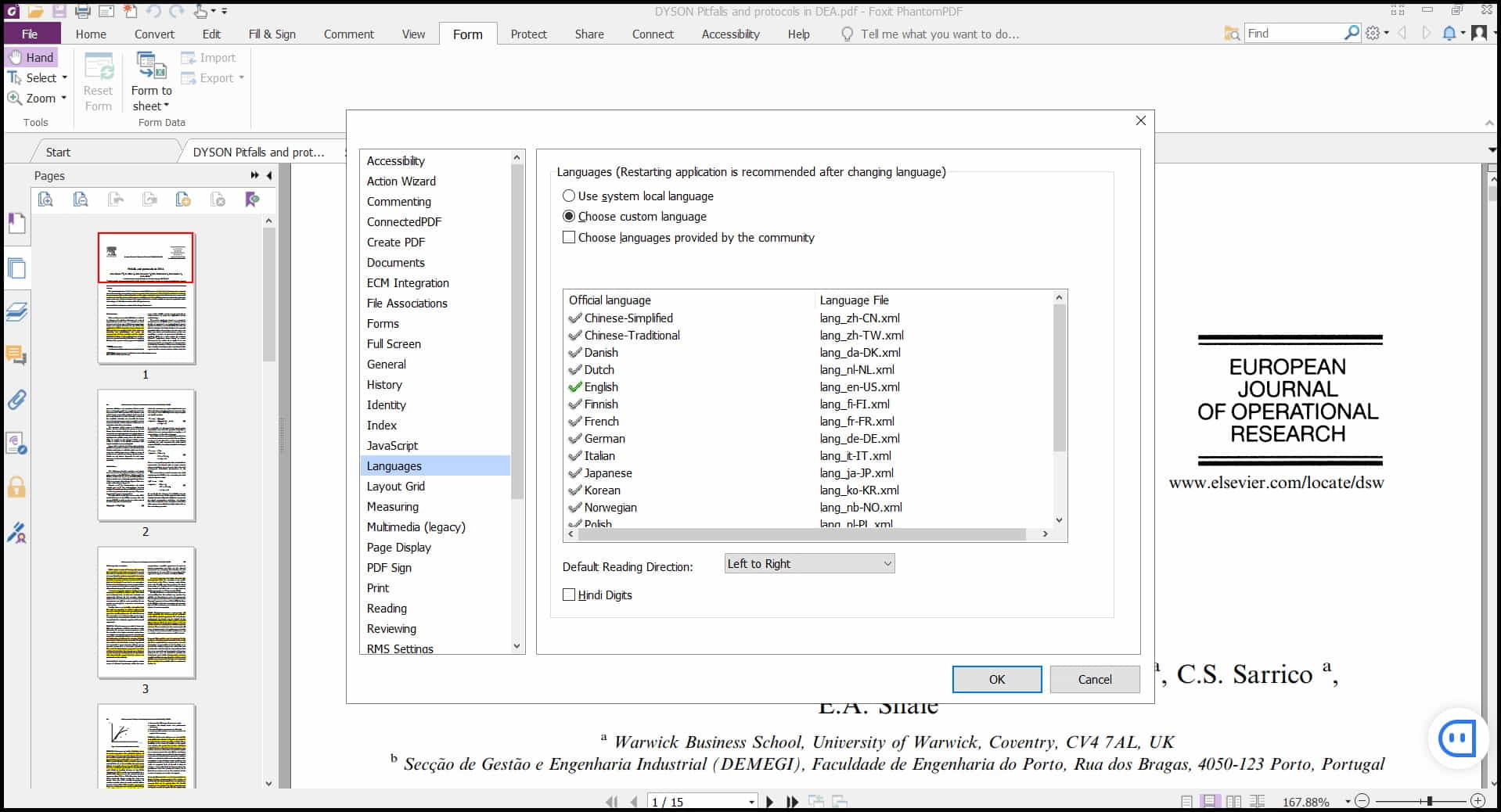Viewport: 1501px width, 812px height.
Task: Expand the Zoom tool dropdown arrow
Action: (63, 99)
